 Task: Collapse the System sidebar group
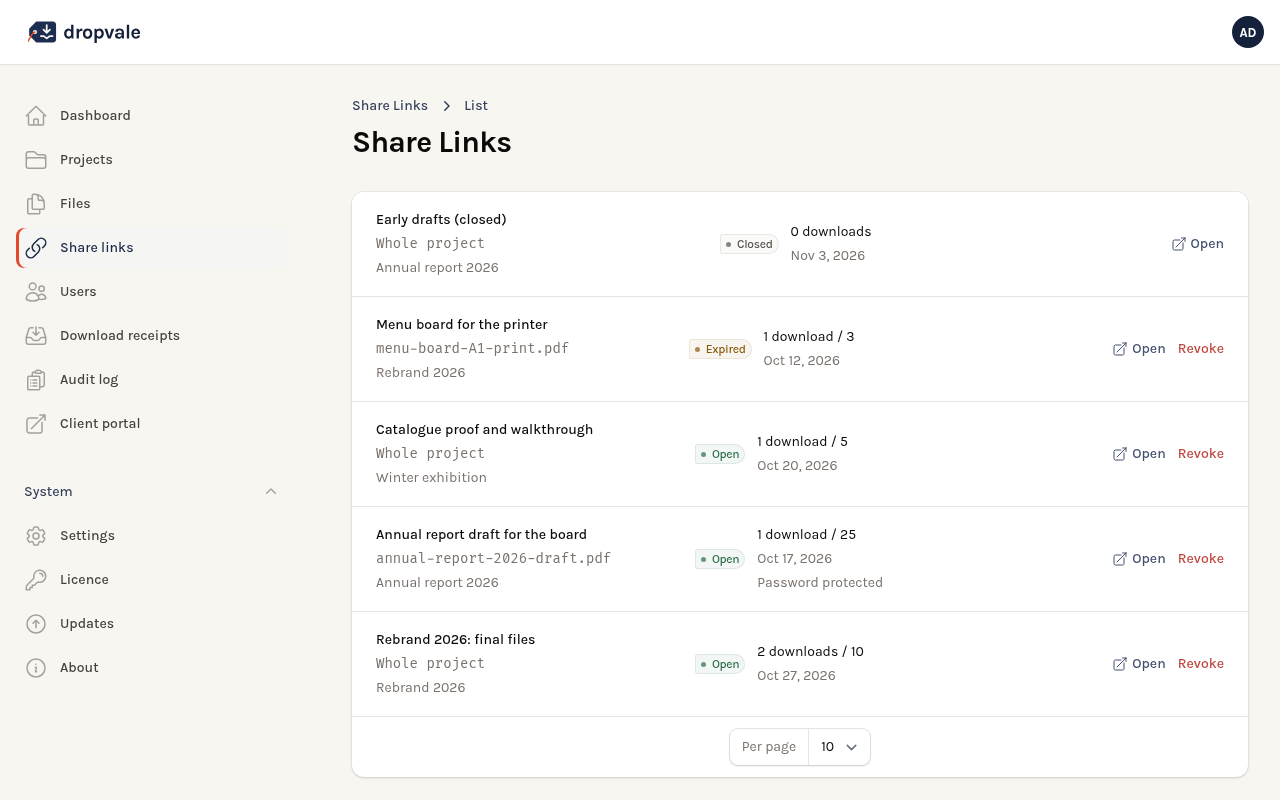[271, 492]
